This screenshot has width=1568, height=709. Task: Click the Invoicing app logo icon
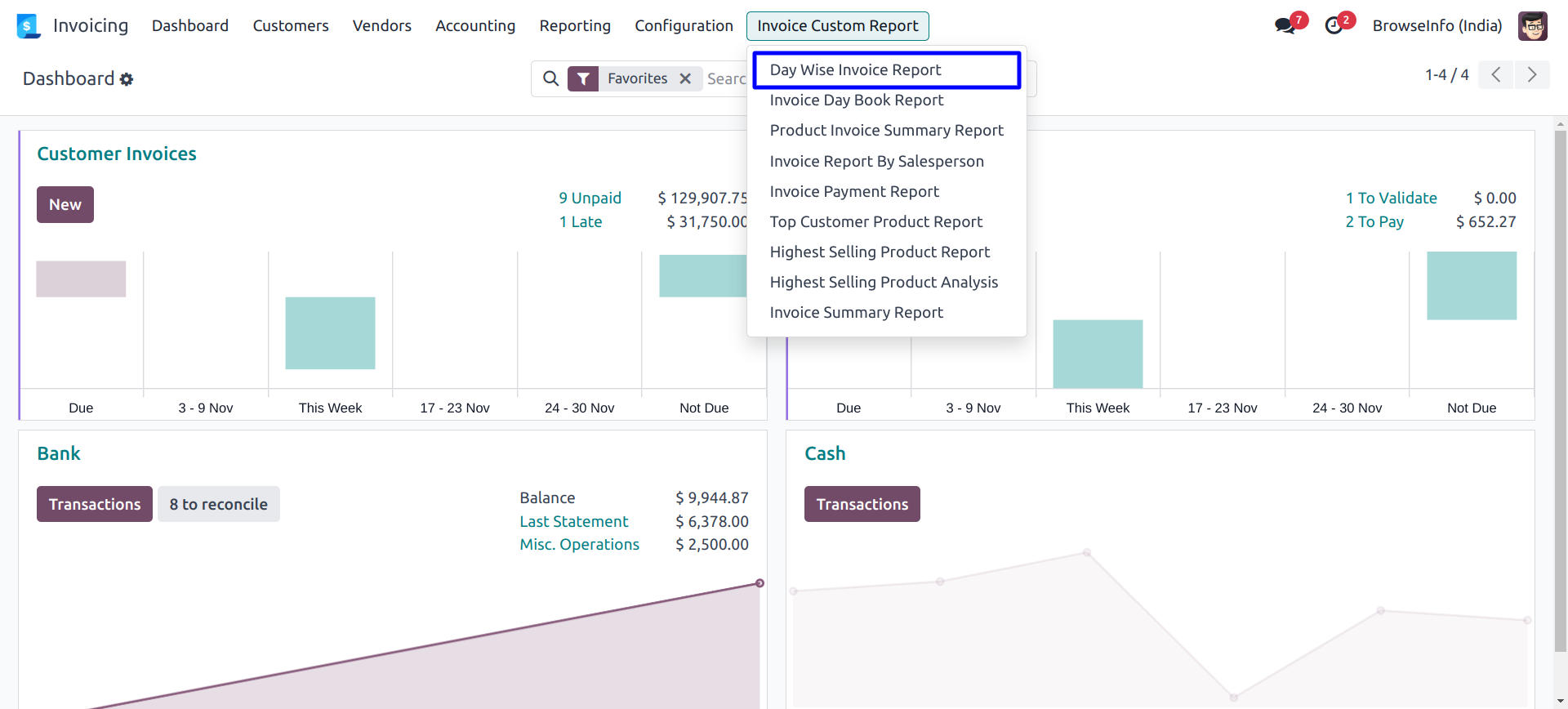(x=29, y=26)
